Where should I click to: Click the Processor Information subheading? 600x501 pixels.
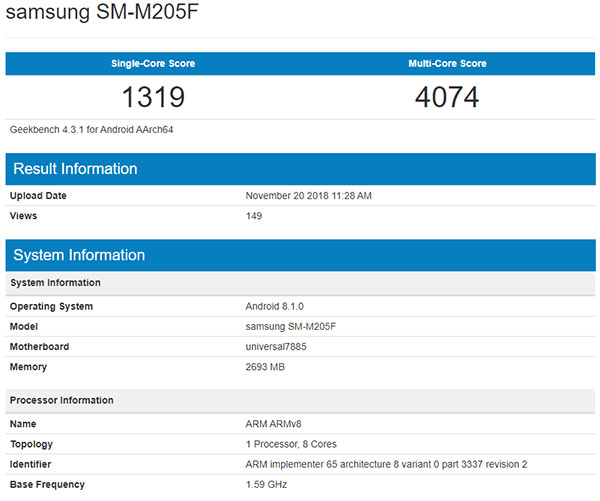click(x=62, y=400)
